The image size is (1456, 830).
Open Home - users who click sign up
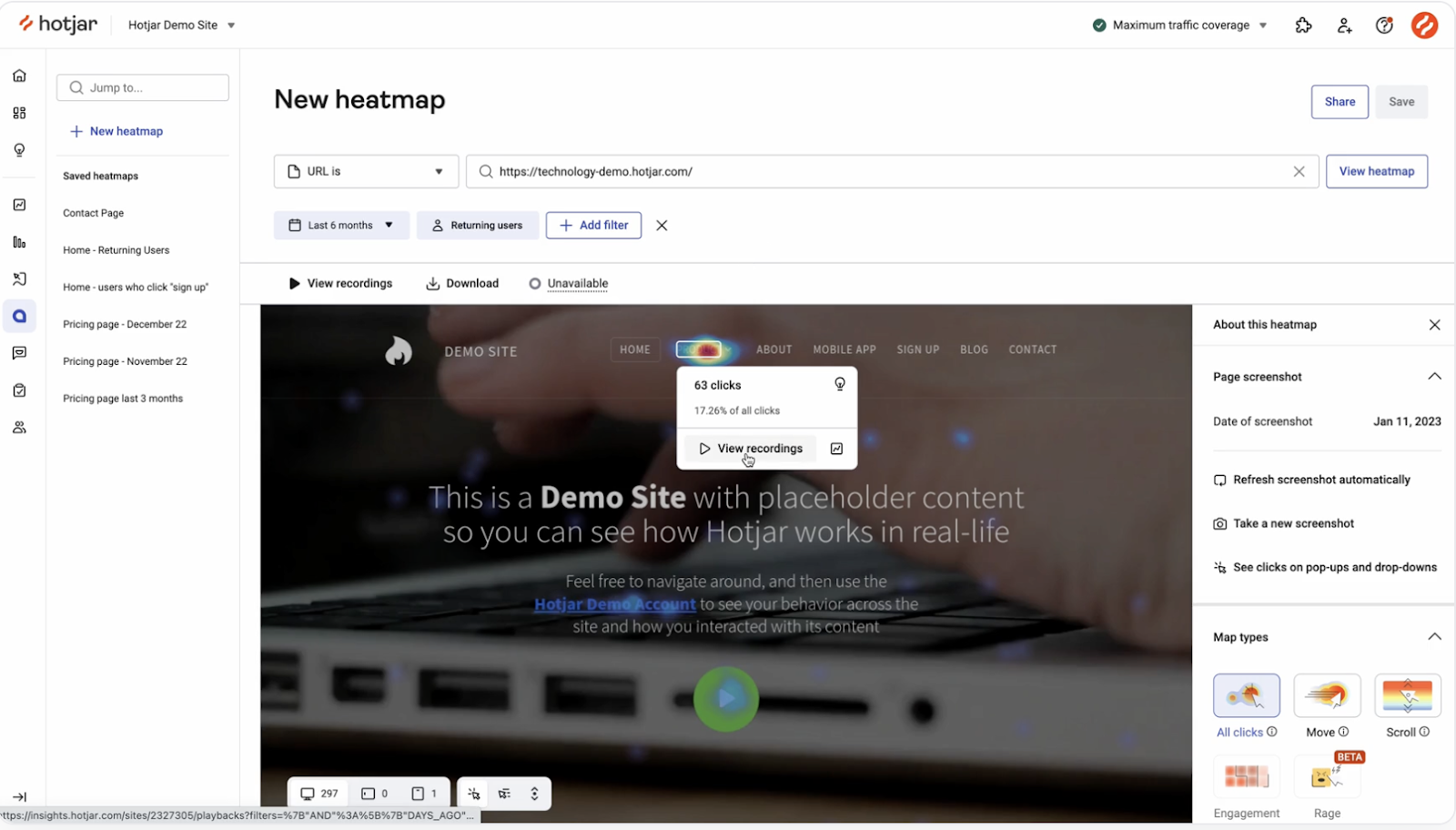point(136,288)
